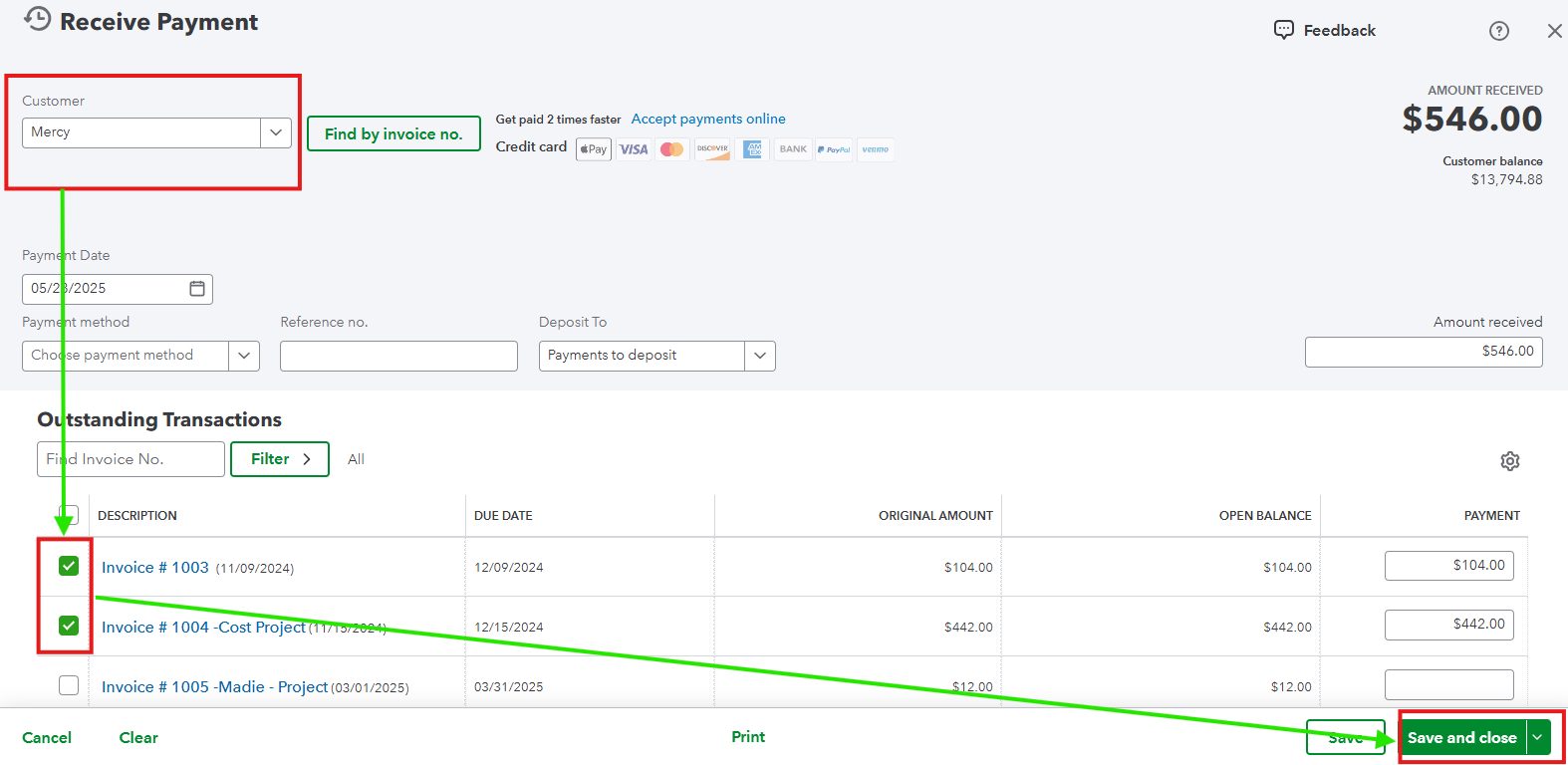Open the Invoice # 1003 link
Screen dimensions: 1568x765
pyautogui.click(x=155, y=567)
